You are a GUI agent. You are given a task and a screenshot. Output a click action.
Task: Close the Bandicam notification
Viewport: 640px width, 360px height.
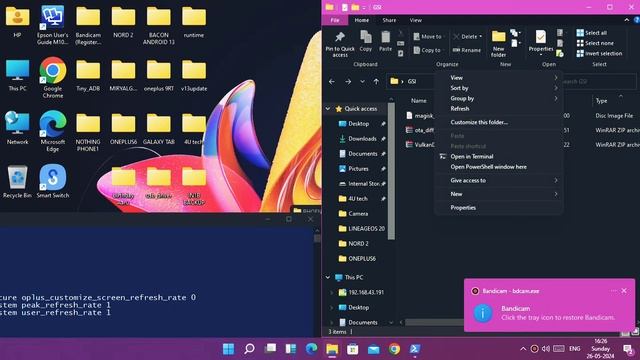pos(624,291)
